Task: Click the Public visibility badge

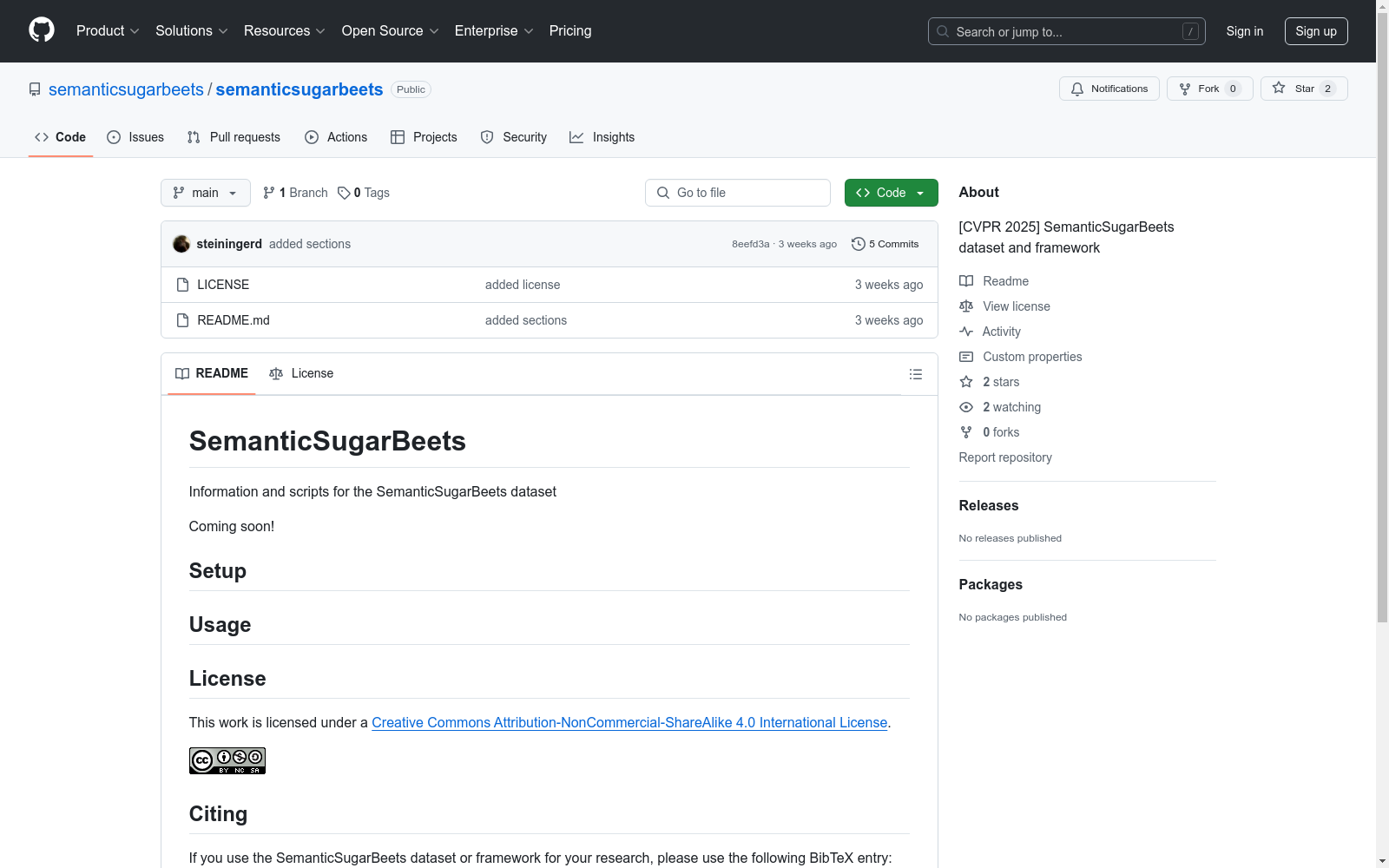Action: 411,89
